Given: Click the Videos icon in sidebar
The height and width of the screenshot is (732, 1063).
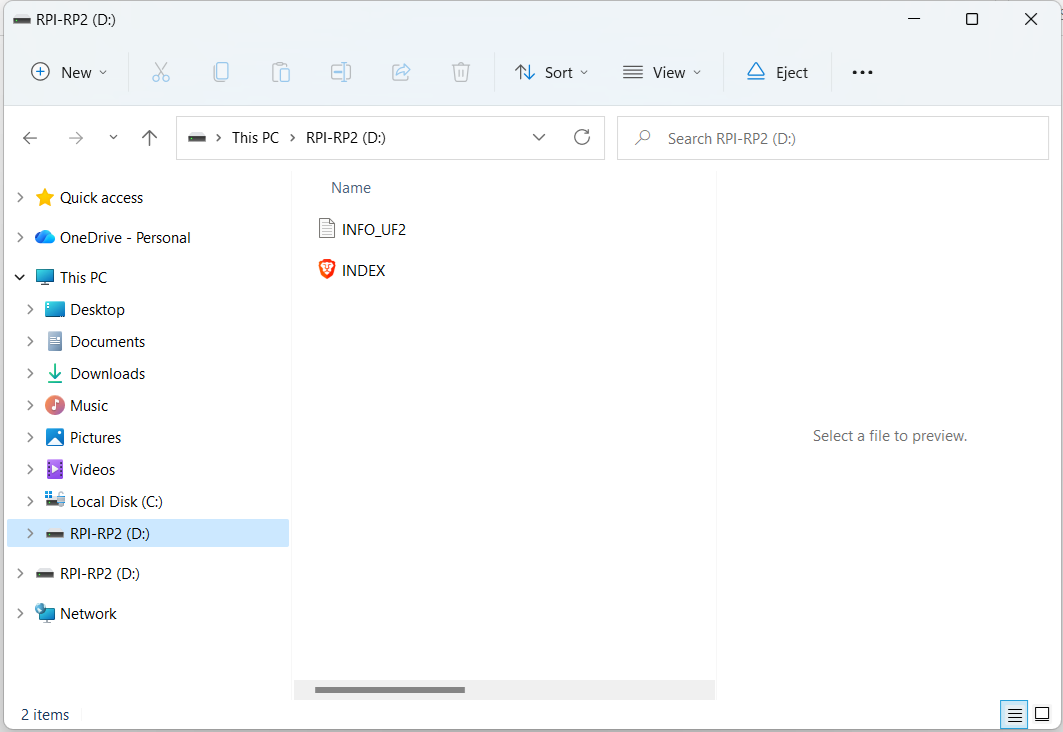Looking at the screenshot, I should coord(55,469).
